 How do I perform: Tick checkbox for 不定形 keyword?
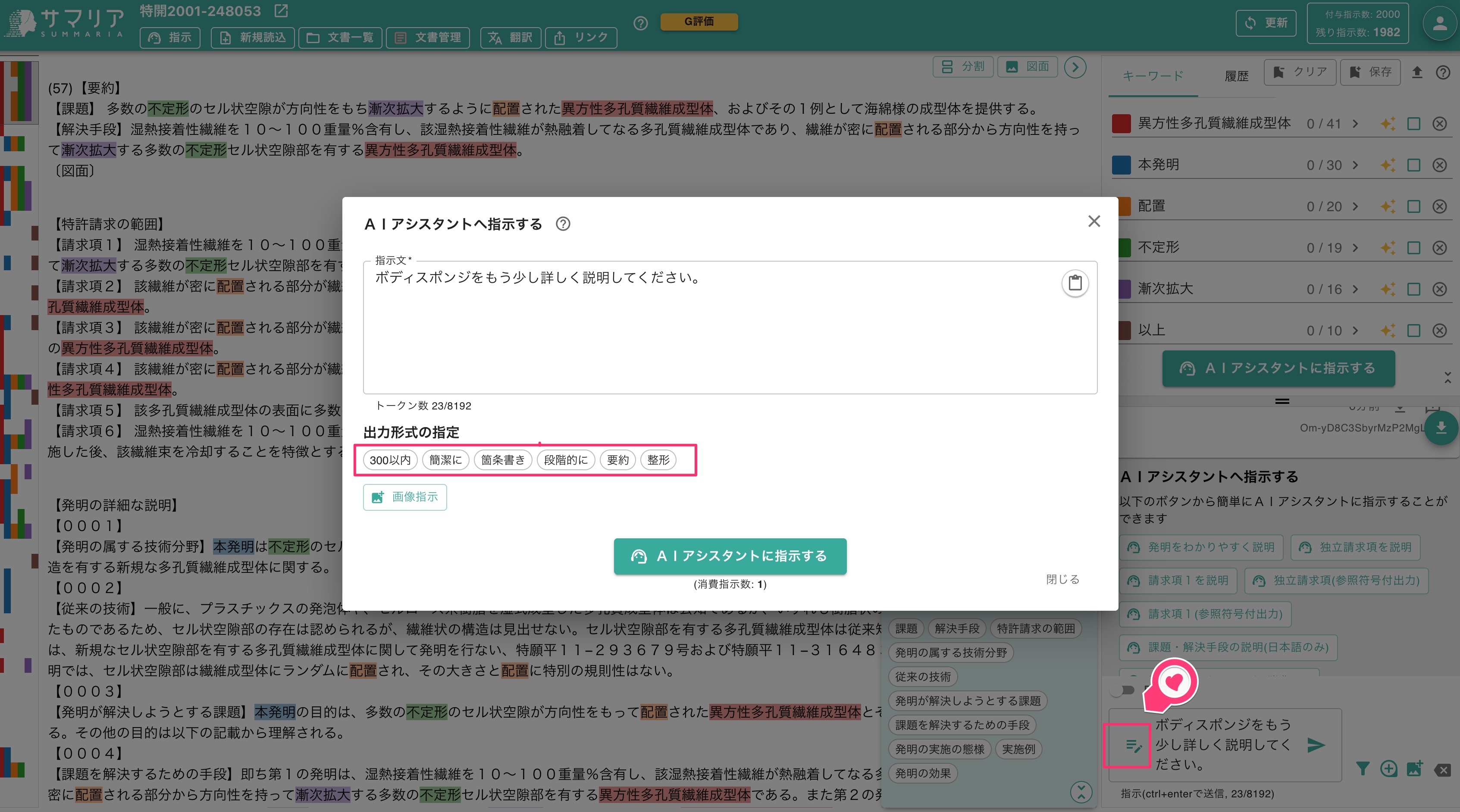tap(1413, 248)
